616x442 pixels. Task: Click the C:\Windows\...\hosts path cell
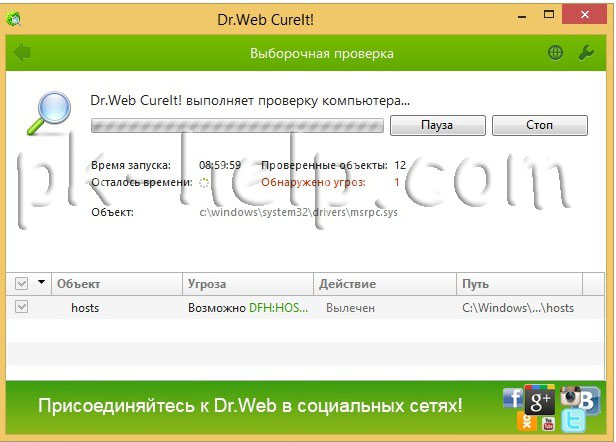click(518, 308)
